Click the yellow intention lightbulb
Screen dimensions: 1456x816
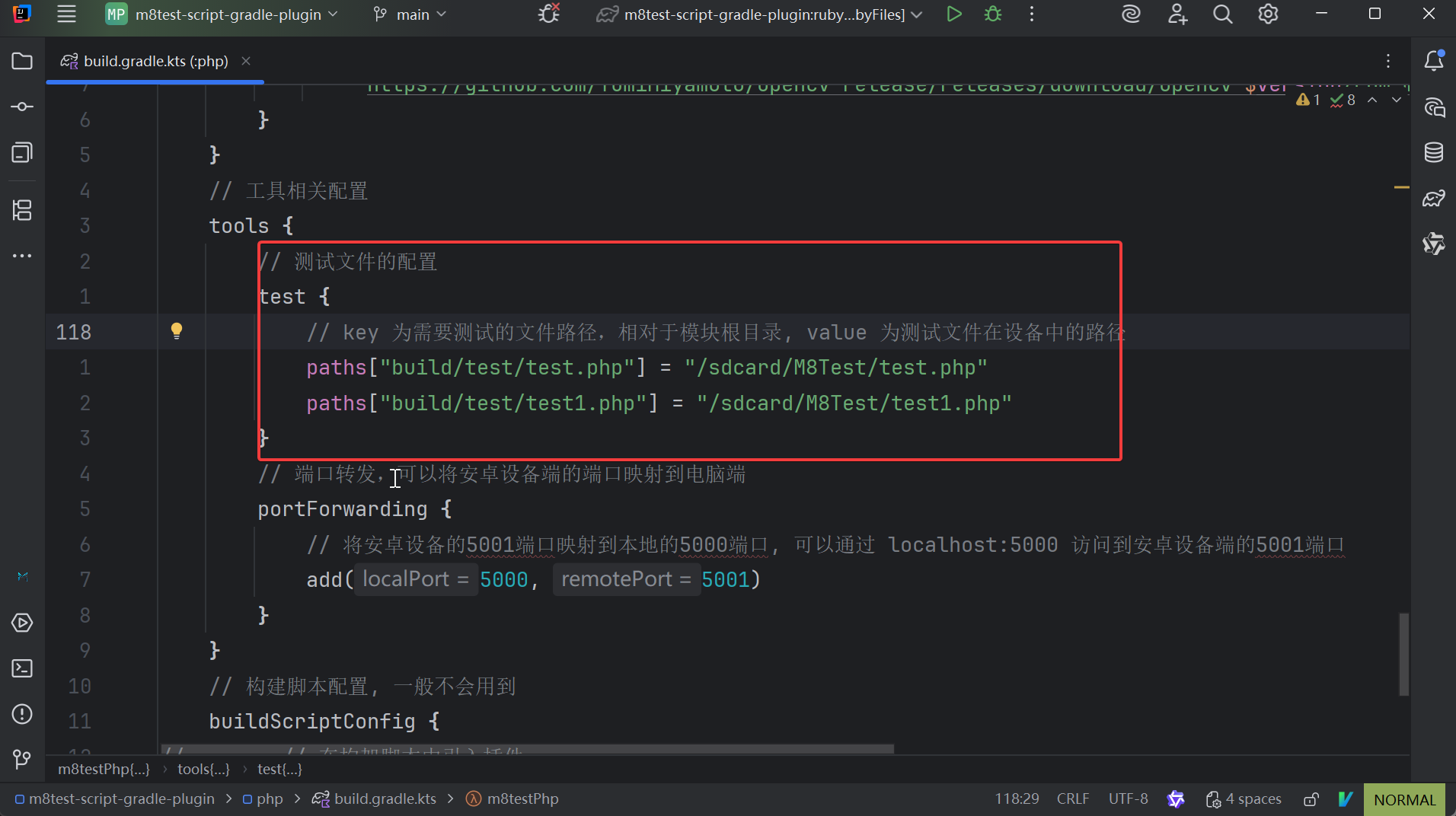click(177, 330)
